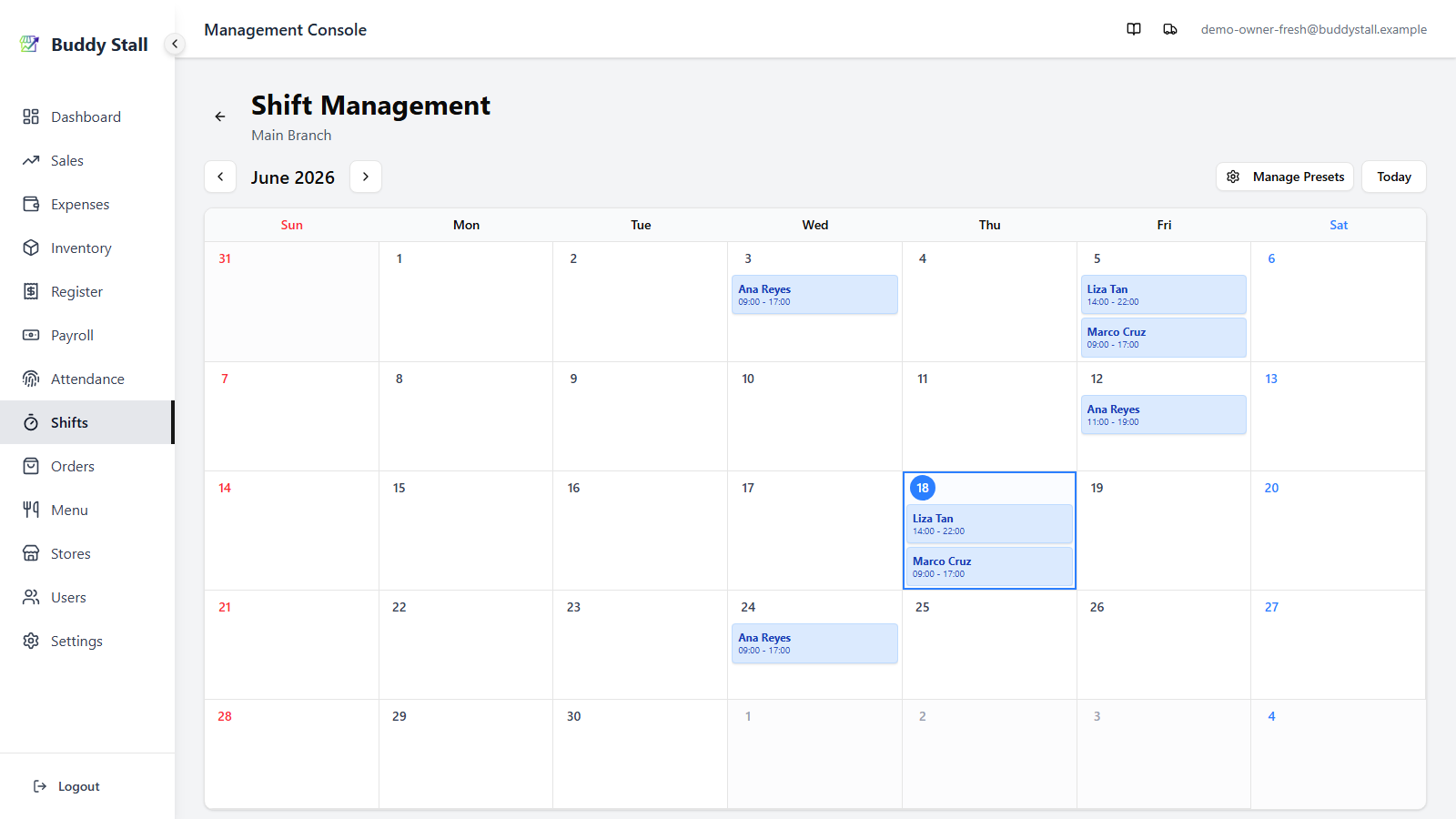
Task: Open Ana Reyes shift on June 24
Action: coord(814,643)
